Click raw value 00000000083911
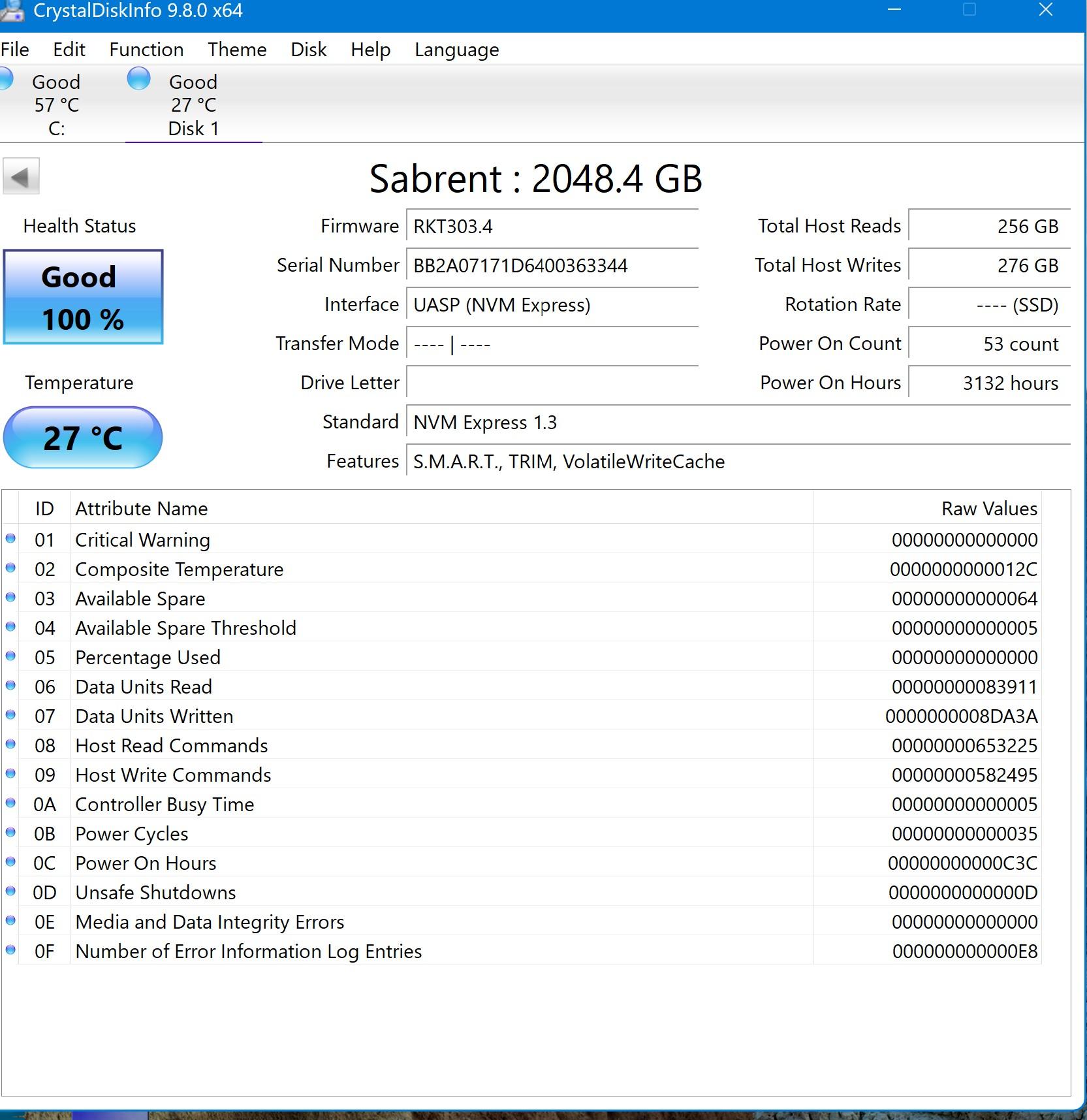 click(964, 687)
